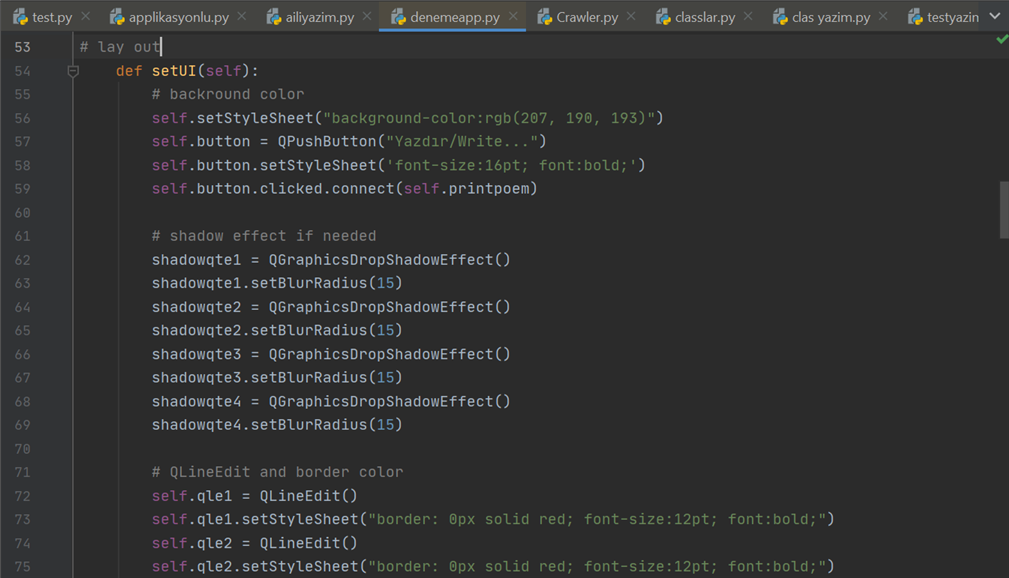This screenshot has height=578, width=1009.
Task: Click the Python icon on testyazin tab
Action: 915,17
